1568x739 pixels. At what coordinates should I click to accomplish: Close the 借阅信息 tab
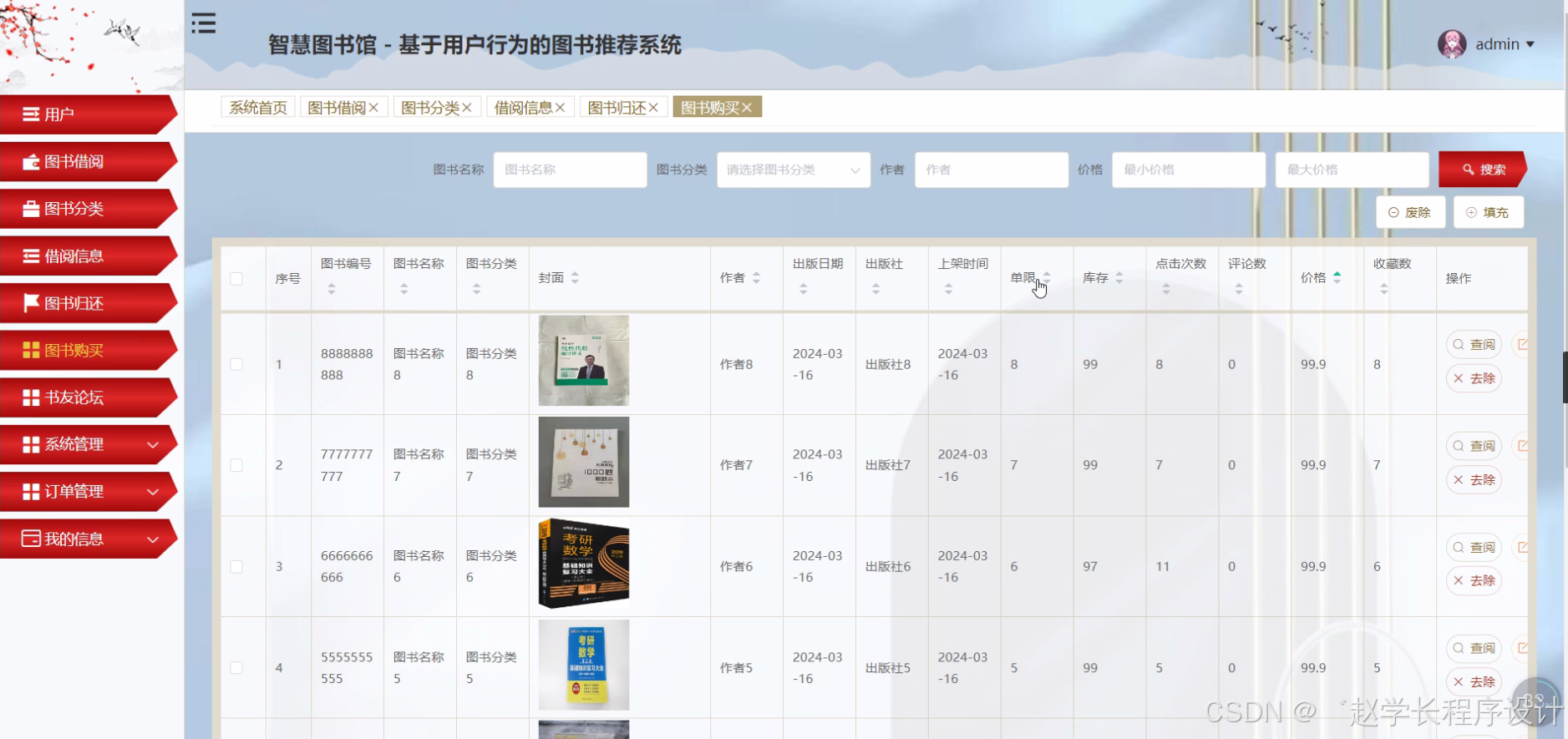[x=561, y=108]
